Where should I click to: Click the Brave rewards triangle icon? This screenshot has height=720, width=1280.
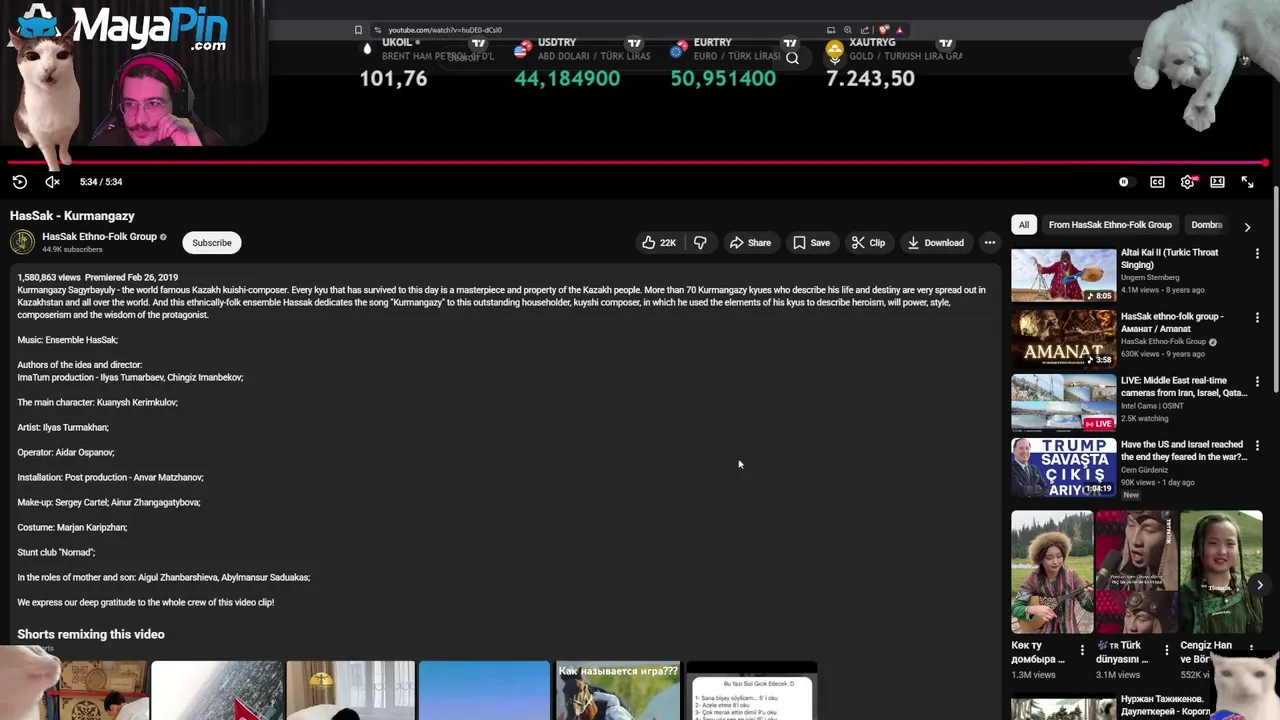click(899, 30)
